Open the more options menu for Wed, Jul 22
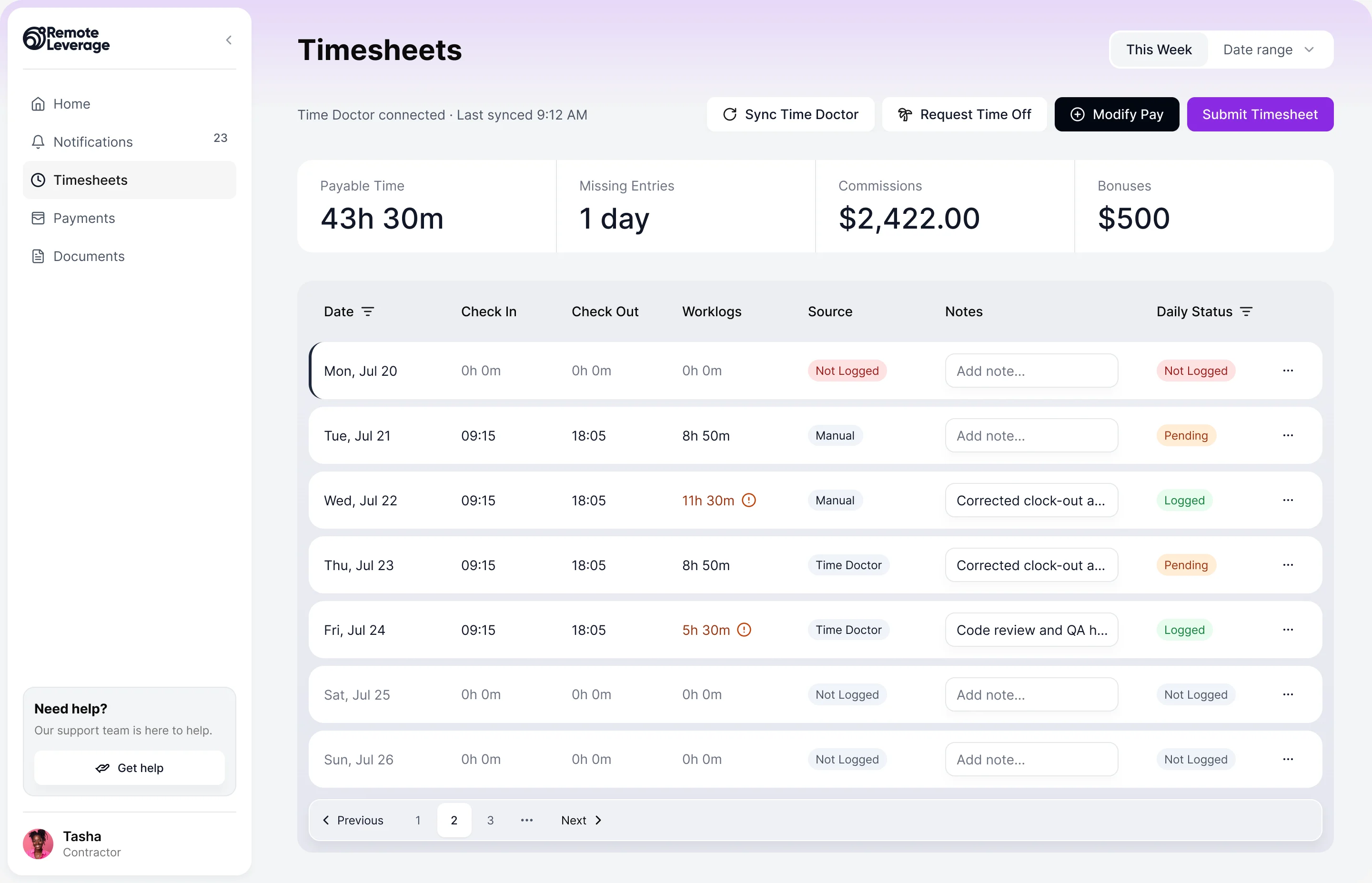 click(x=1288, y=500)
